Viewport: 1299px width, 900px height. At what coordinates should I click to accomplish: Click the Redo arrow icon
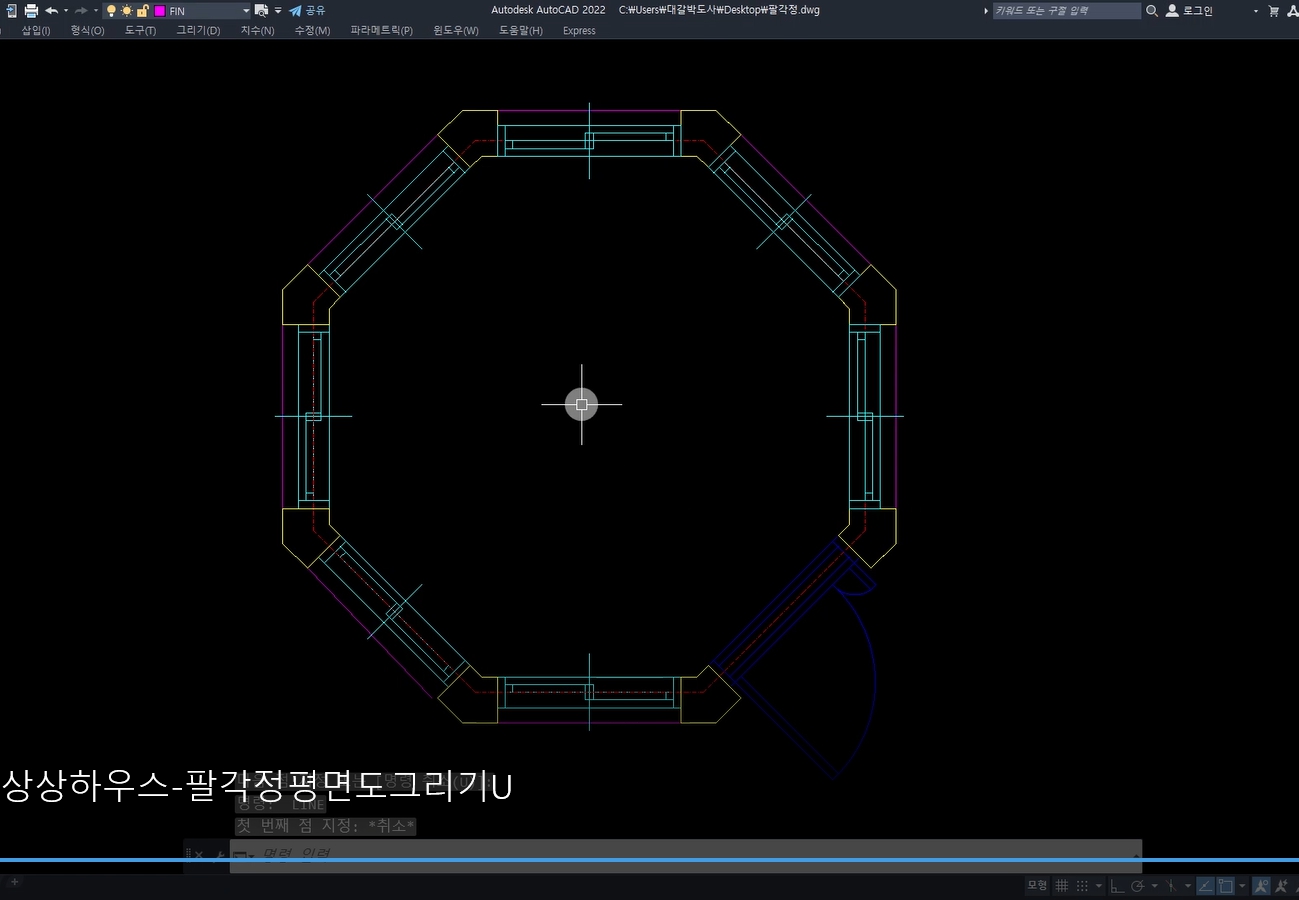pos(81,11)
